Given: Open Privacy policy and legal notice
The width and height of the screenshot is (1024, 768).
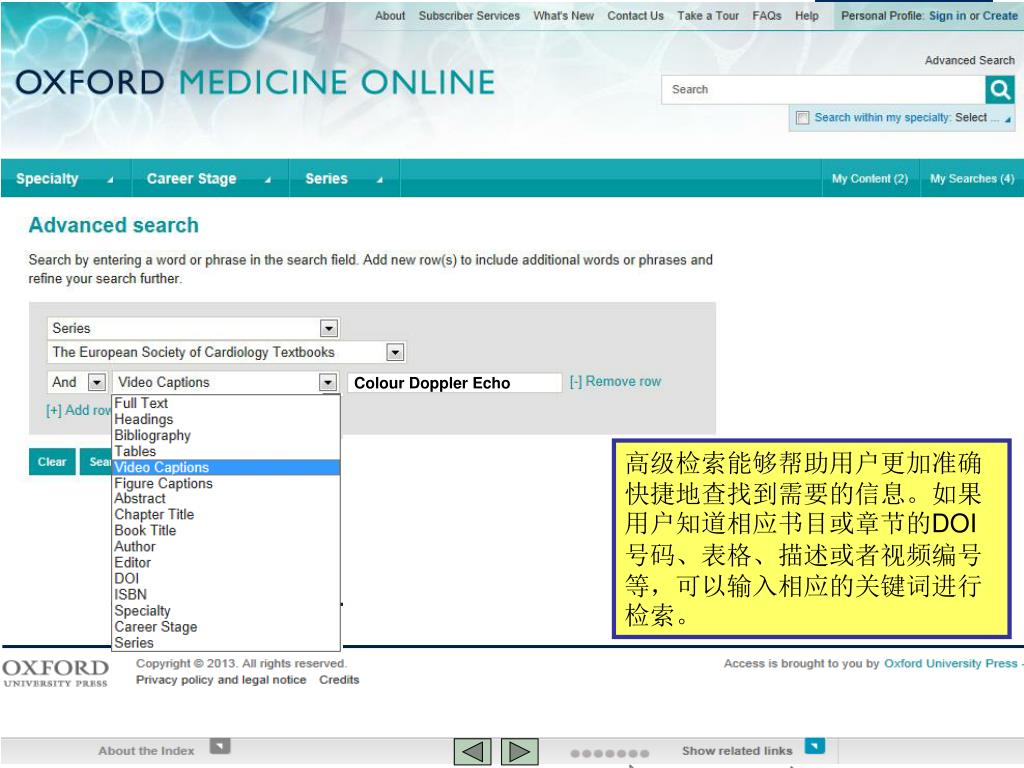Looking at the screenshot, I should coord(221,680).
